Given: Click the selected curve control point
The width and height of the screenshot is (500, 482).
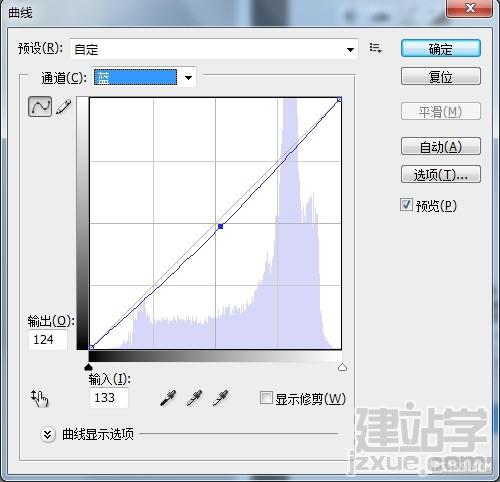Looking at the screenshot, I should coord(220,226).
